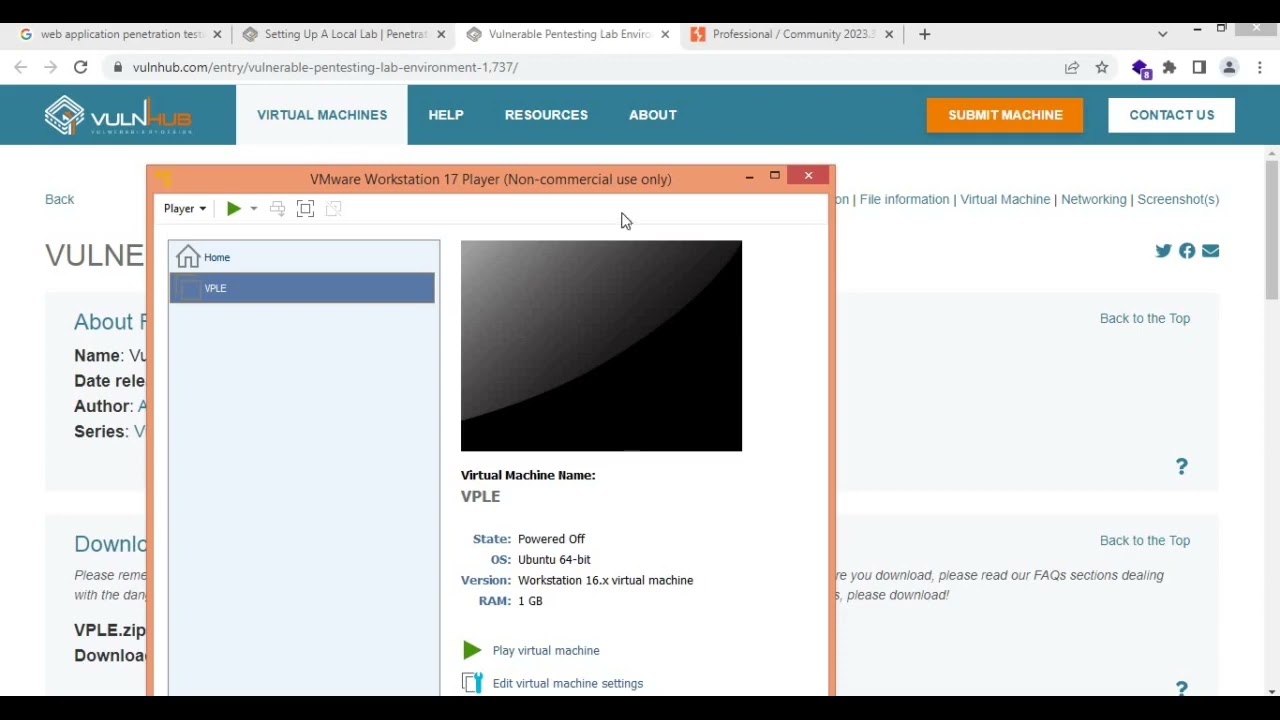Click the Ubuntu 64-bit OS value

click(x=554, y=560)
